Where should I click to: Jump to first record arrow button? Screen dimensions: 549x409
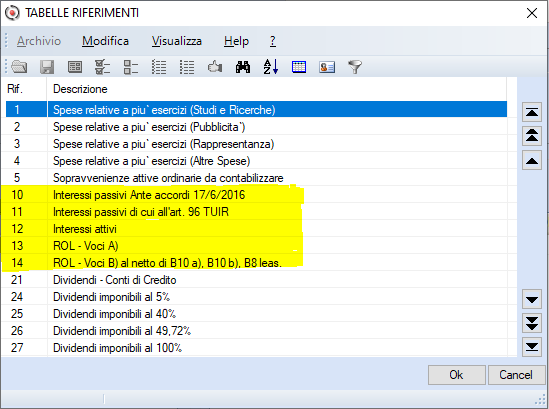pyautogui.click(x=532, y=112)
